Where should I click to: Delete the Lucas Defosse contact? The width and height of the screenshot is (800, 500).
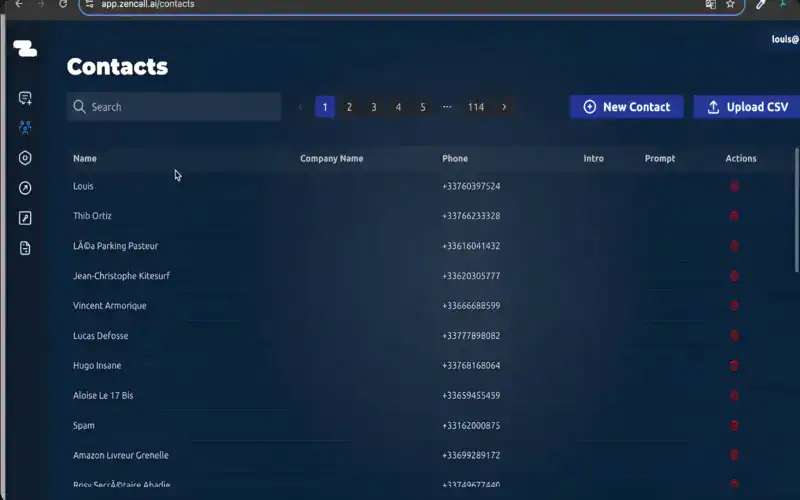734,336
